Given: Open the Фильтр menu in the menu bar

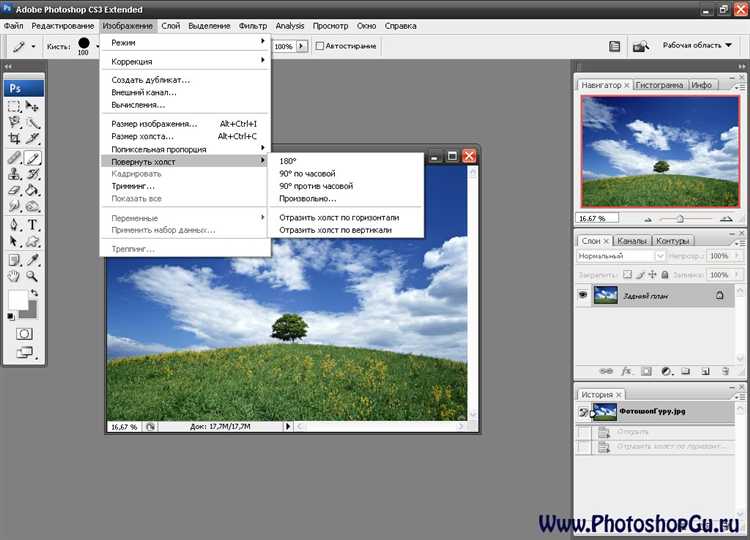Looking at the screenshot, I should (x=253, y=25).
